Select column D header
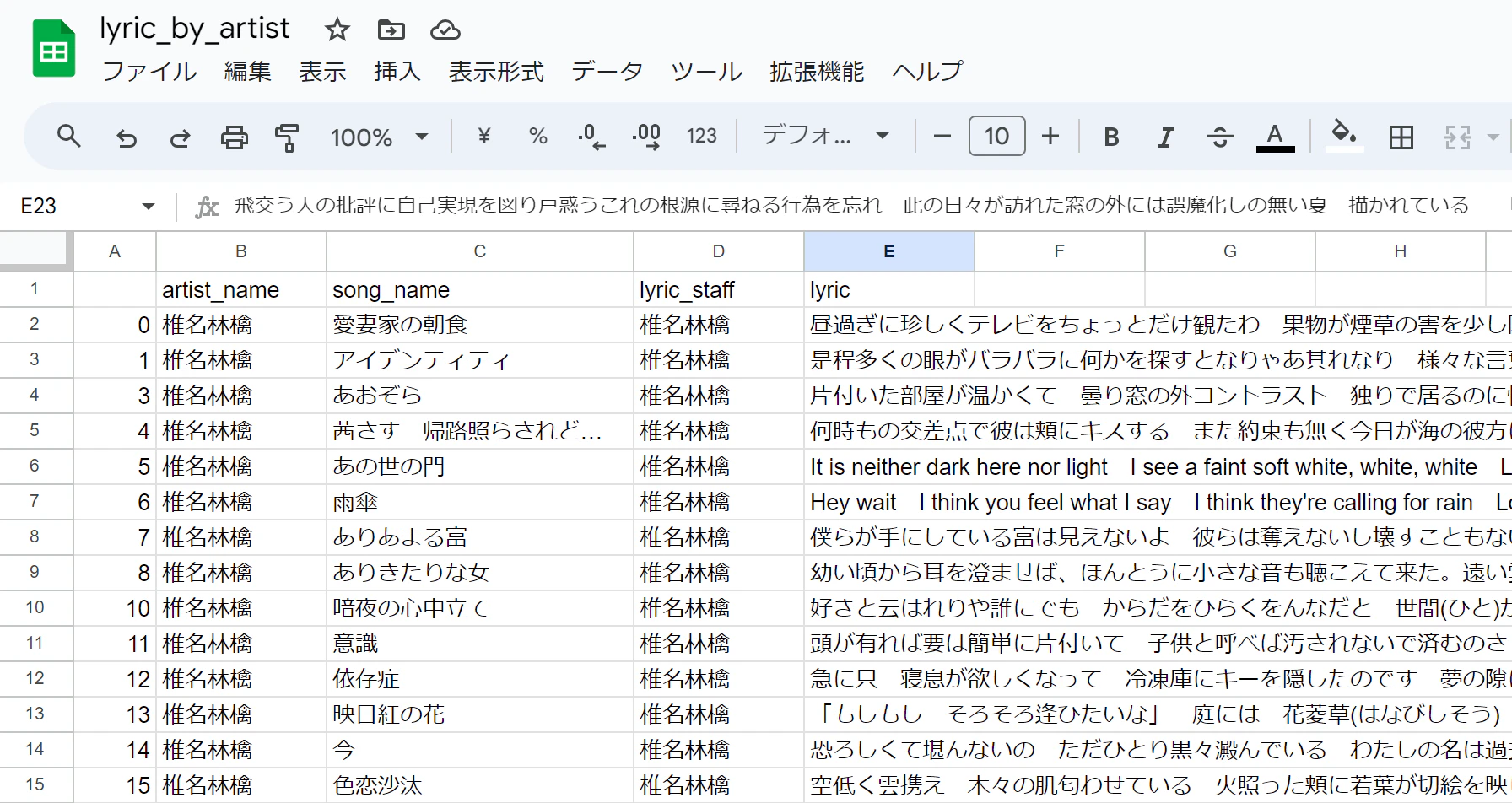The image size is (1512, 803). tap(719, 251)
